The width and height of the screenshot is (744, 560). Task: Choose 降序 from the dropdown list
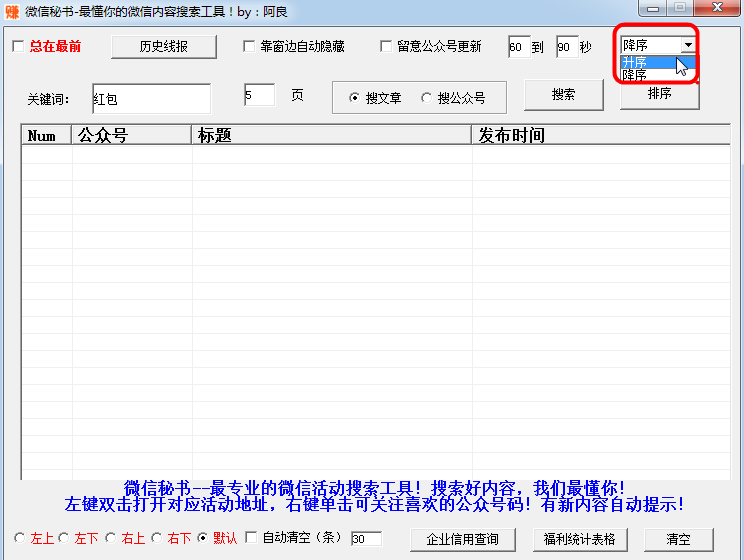click(x=658, y=75)
